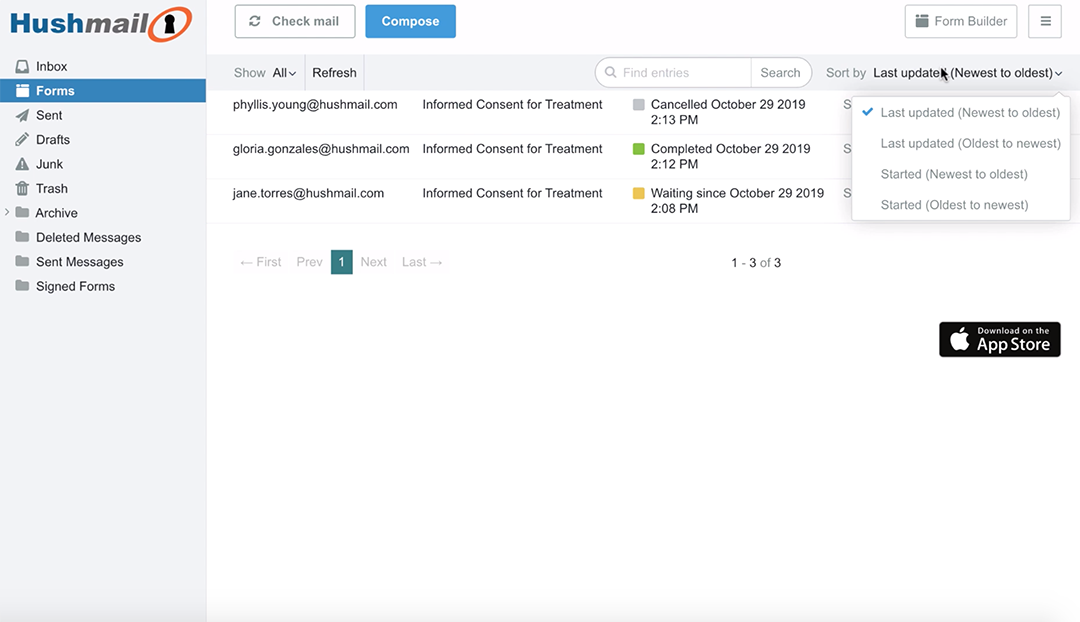This screenshot has height=622, width=1080.
Task: Click the Find entries search field
Action: pyautogui.click(x=682, y=73)
